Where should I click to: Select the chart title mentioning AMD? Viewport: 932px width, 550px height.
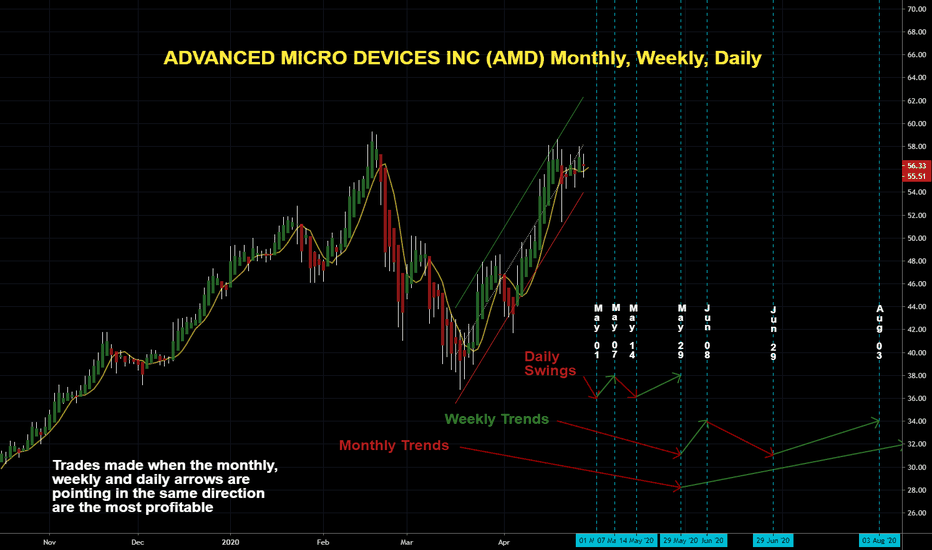click(x=462, y=58)
